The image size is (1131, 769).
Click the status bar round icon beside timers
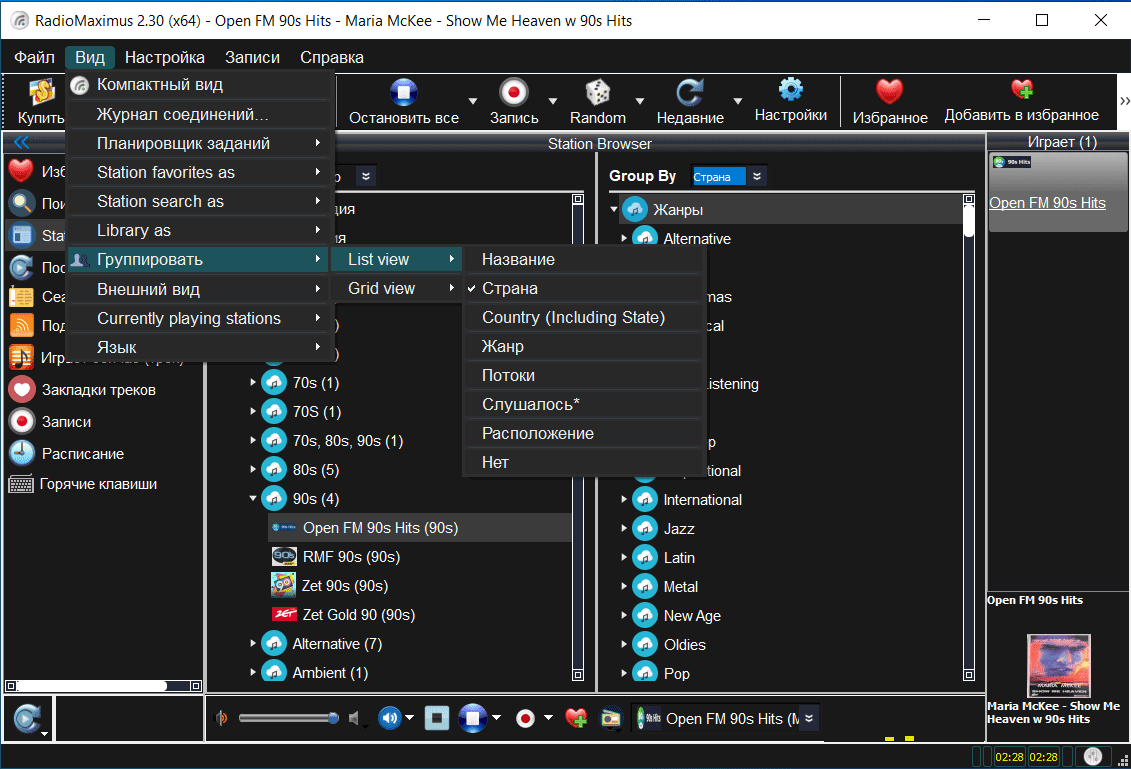(1093, 757)
